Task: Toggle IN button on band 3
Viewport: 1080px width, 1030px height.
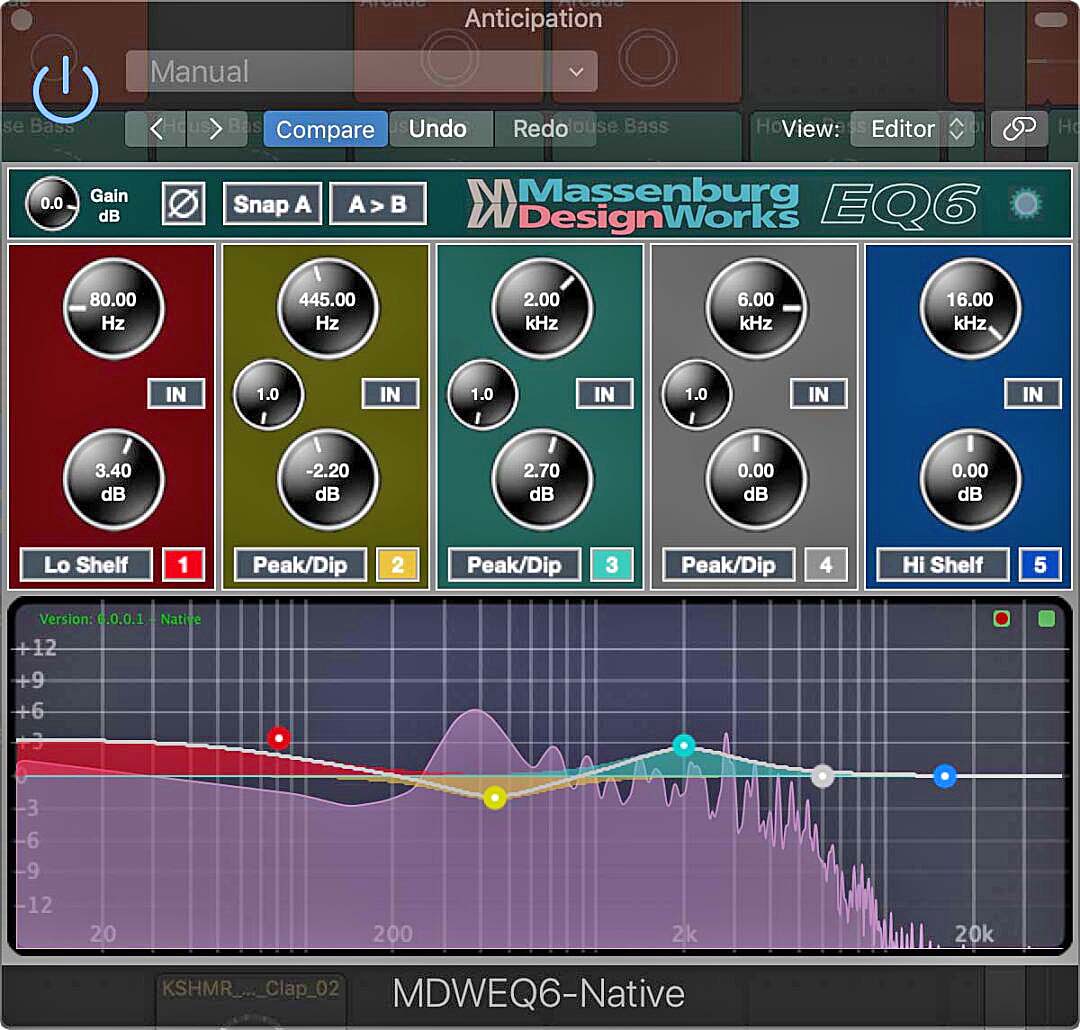Action: coord(605,394)
